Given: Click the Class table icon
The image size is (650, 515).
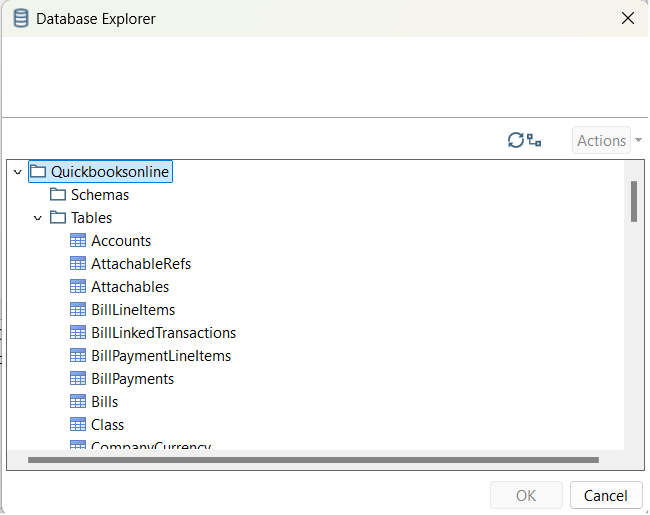Looking at the screenshot, I should (x=78, y=425).
